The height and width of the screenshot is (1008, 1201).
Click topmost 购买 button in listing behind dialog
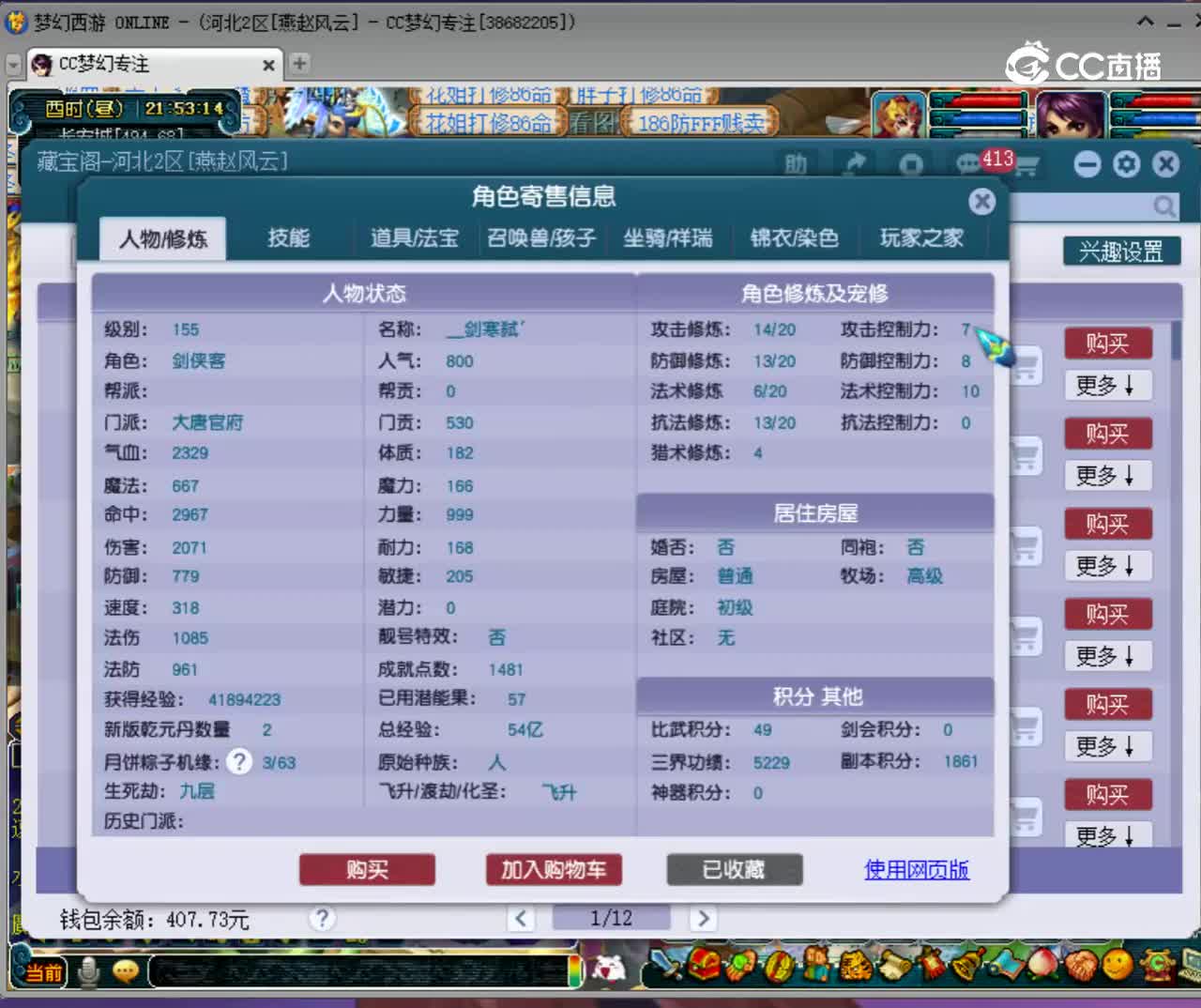pyautogui.click(x=1107, y=344)
